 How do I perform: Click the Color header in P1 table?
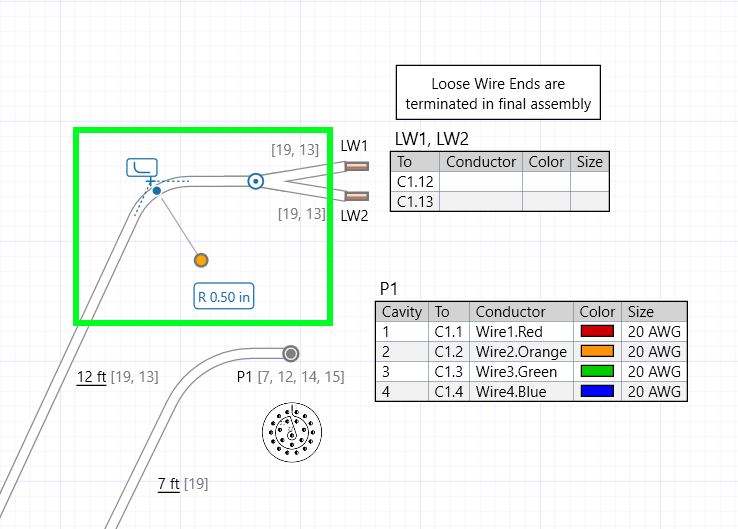pyautogui.click(x=597, y=312)
